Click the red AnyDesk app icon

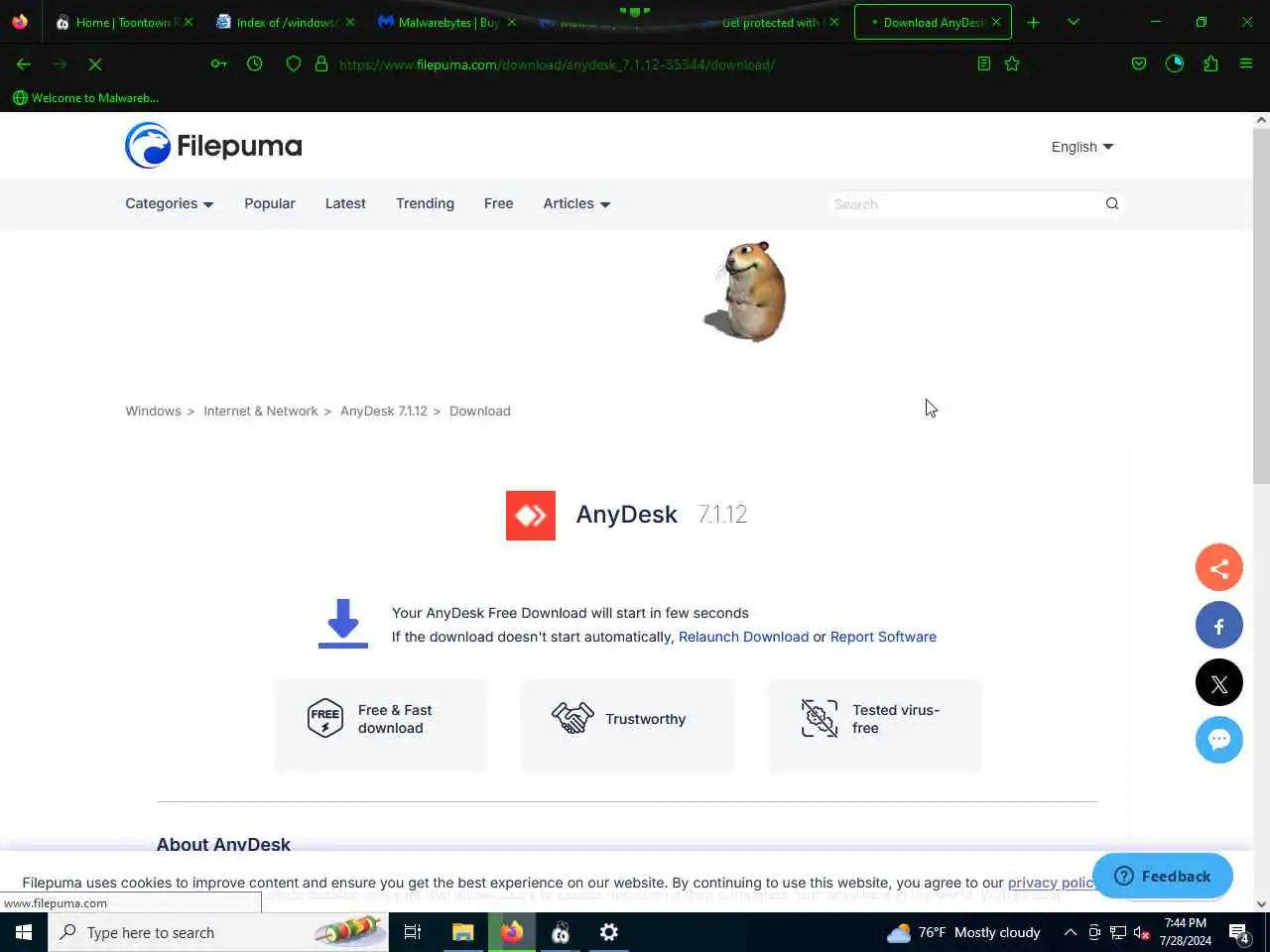531,516
